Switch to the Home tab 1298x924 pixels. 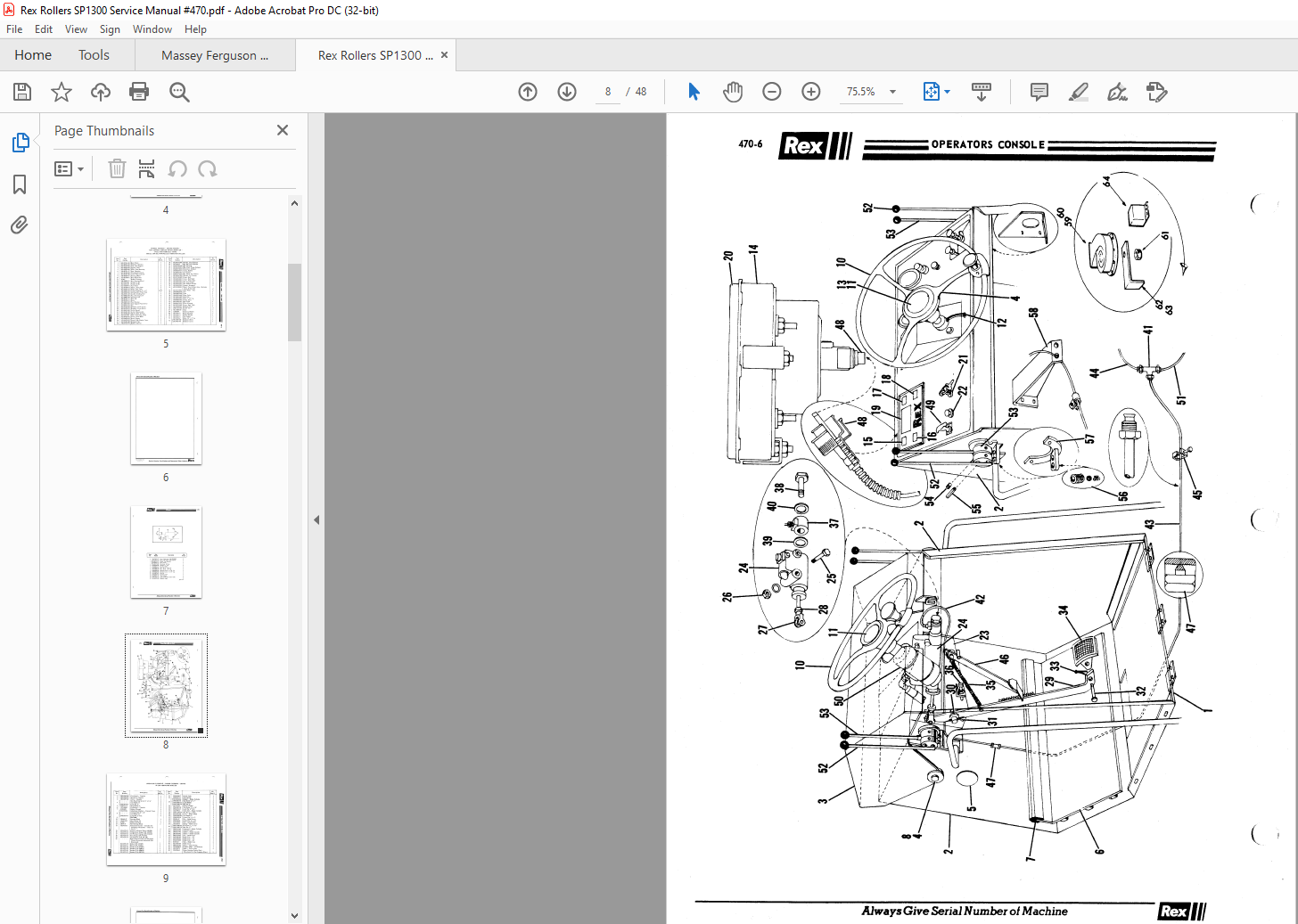click(33, 55)
